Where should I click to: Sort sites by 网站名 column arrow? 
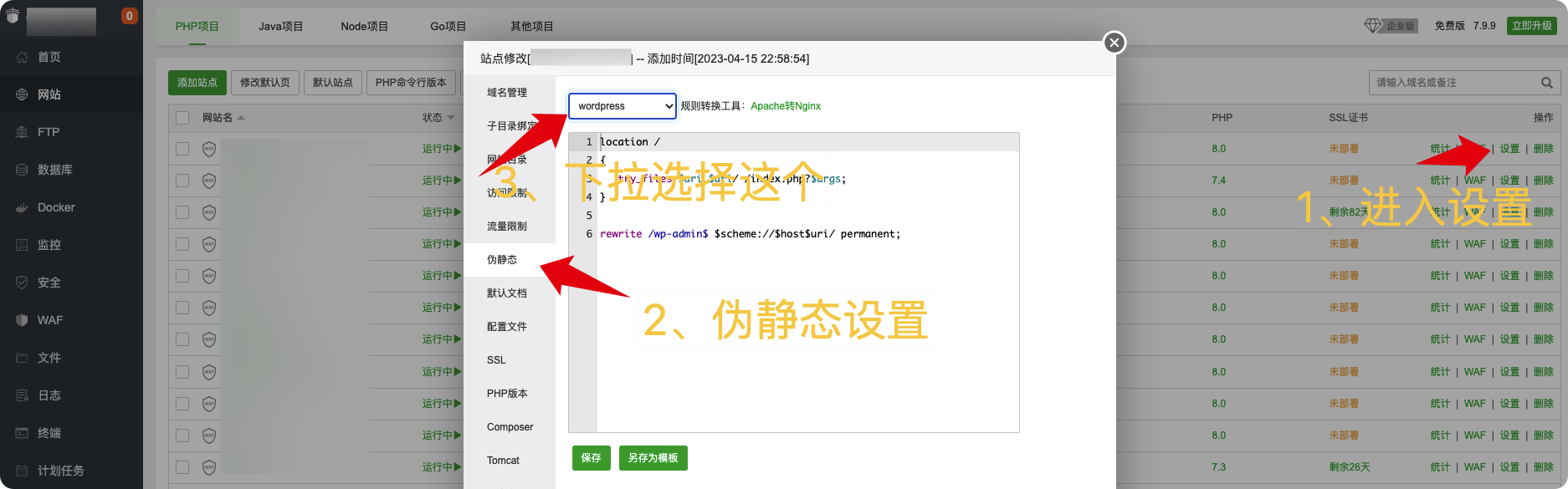coord(241,118)
